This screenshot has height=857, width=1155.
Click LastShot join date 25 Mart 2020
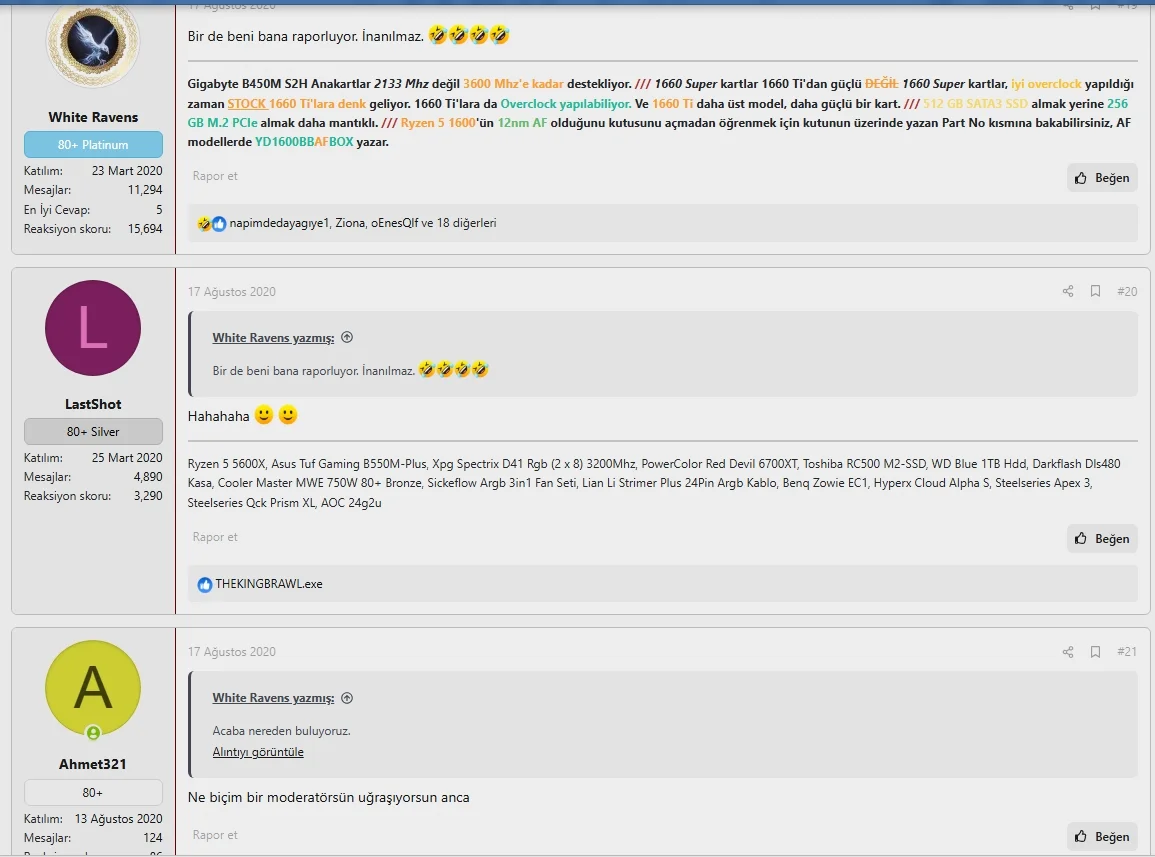click(x=127, y=458)
